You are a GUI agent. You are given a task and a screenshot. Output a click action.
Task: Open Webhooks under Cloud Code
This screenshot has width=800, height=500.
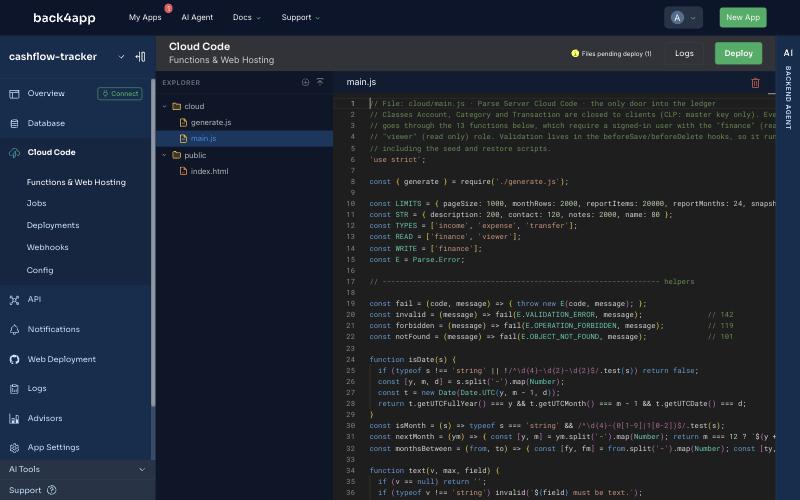pyautogui.click(x=47, y=247)
